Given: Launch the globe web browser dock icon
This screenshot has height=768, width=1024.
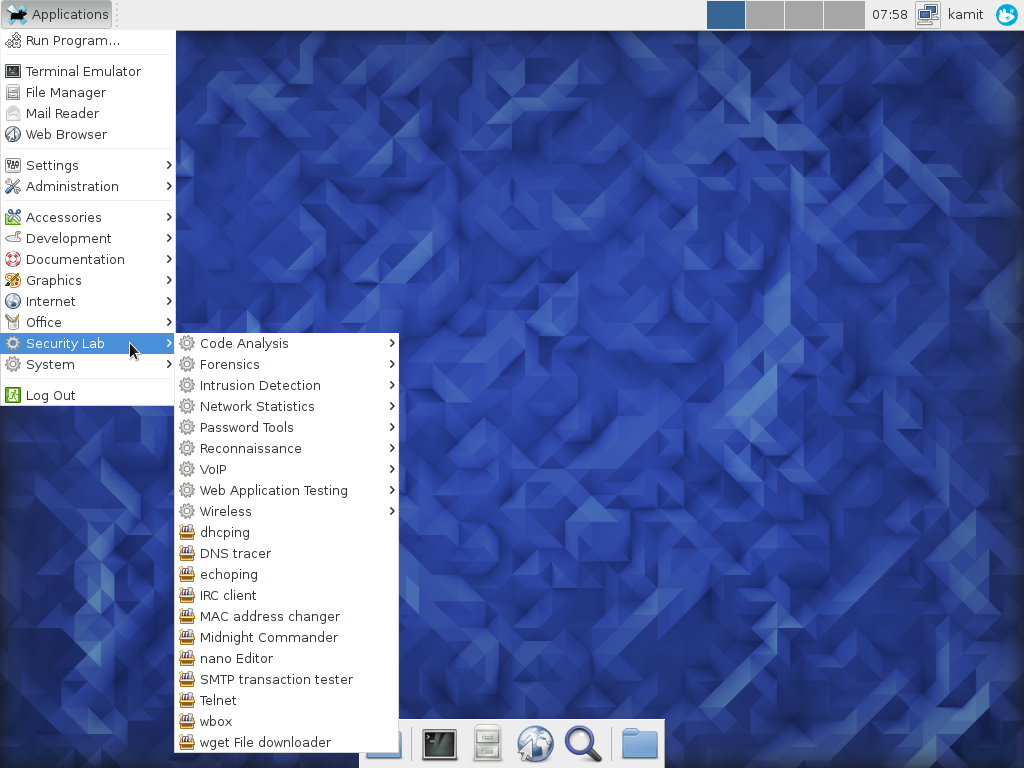Looking at the screenshot, I should (535, 744).
